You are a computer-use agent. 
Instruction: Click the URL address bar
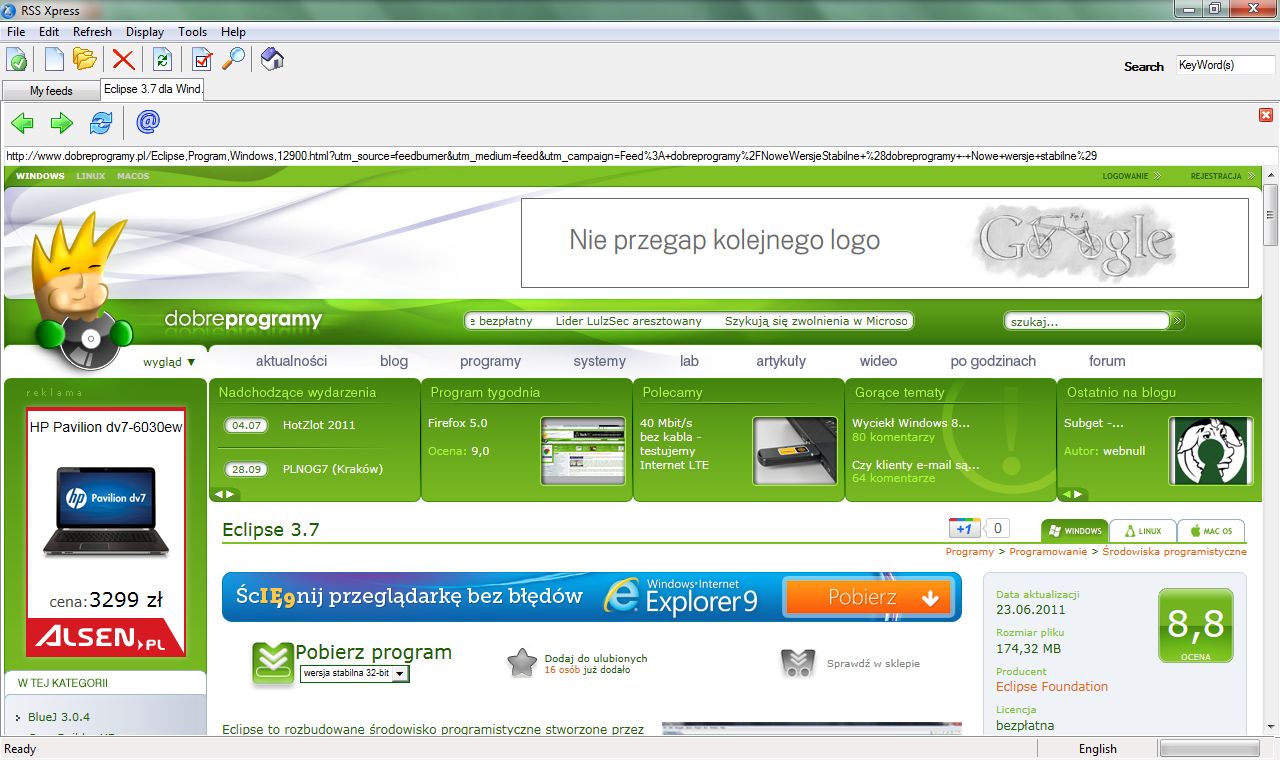(x=640, y=156)
